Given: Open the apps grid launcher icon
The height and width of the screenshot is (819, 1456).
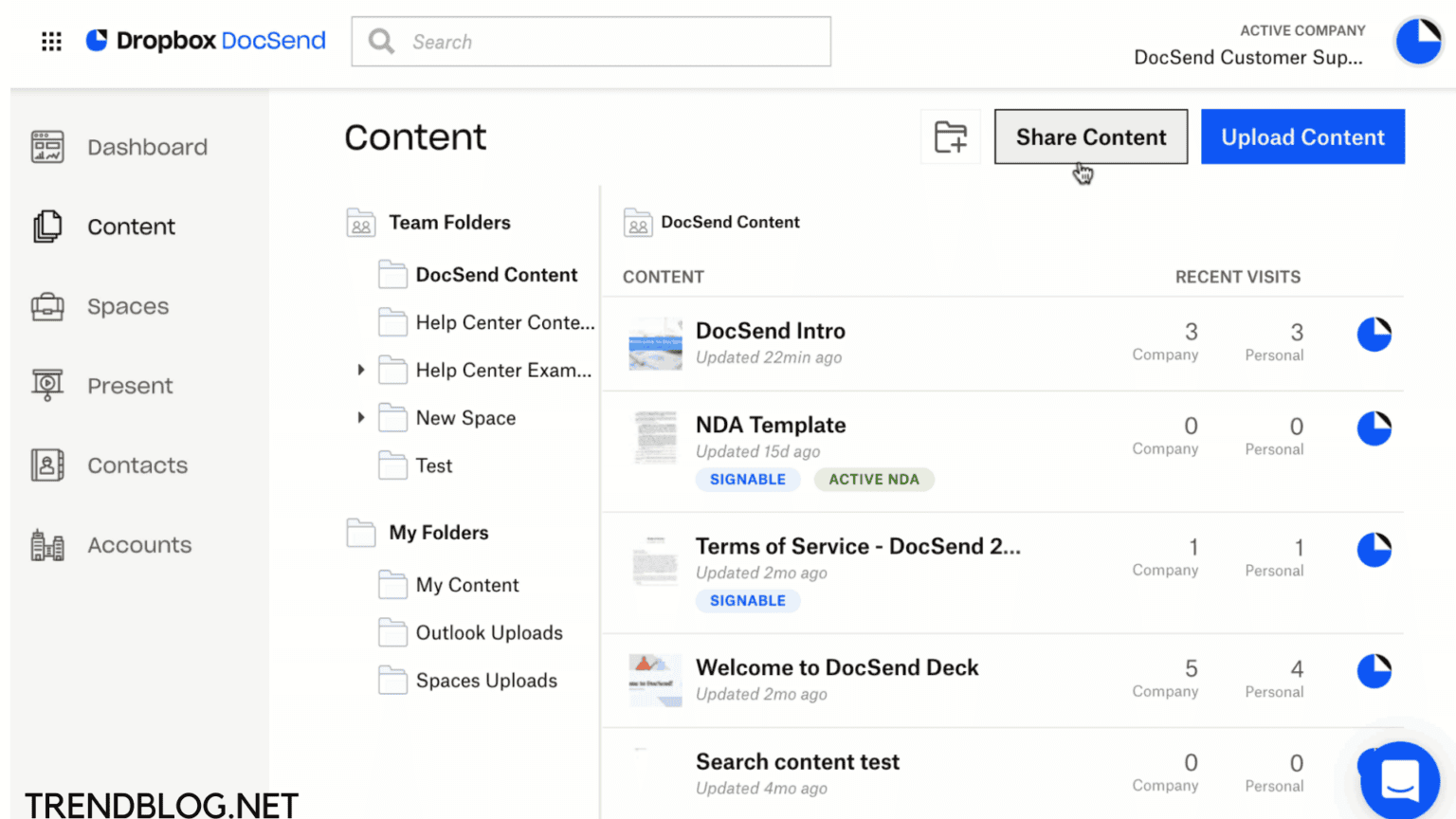Looking at the screenshot, I should (x=51, y=42).
